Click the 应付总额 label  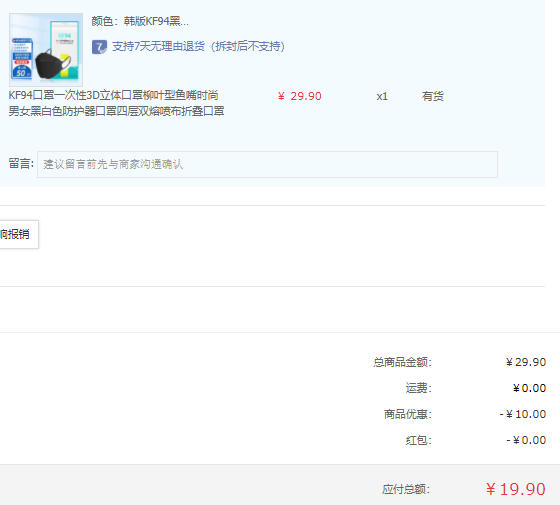[x=406, y=489]
